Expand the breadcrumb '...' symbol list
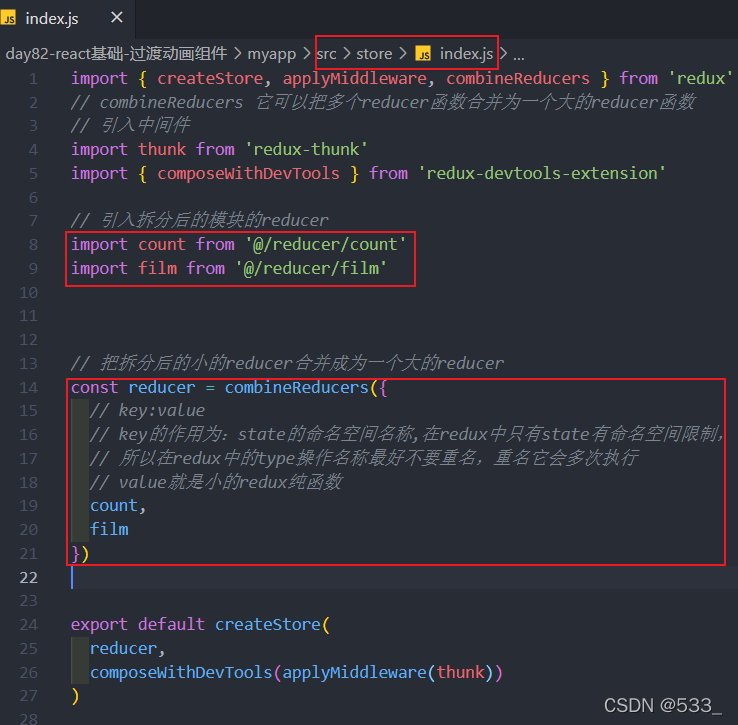Viewport: 738px width, 725px height. (519, 56)
